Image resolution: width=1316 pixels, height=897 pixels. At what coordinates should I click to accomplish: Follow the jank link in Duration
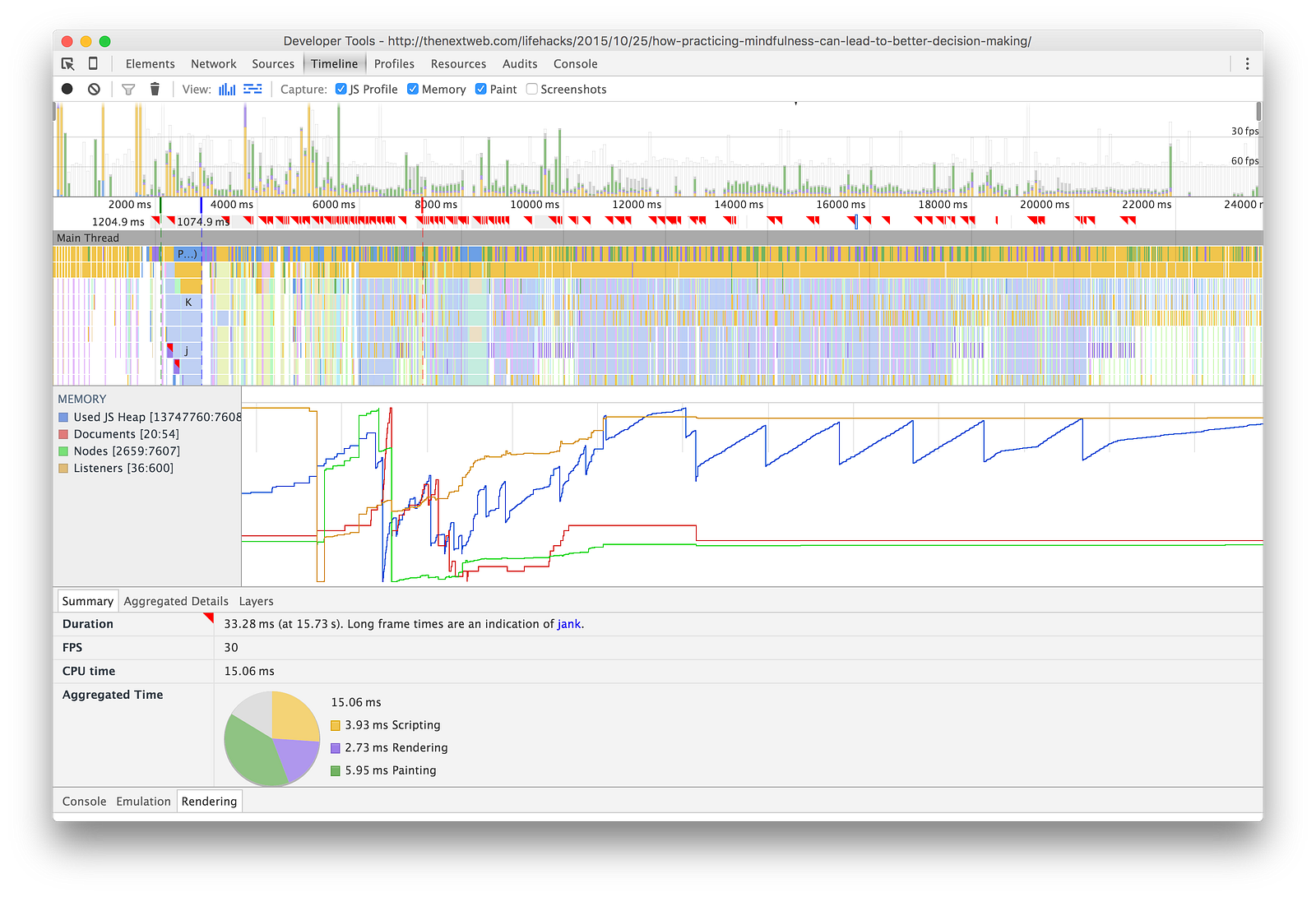[569, 624]
